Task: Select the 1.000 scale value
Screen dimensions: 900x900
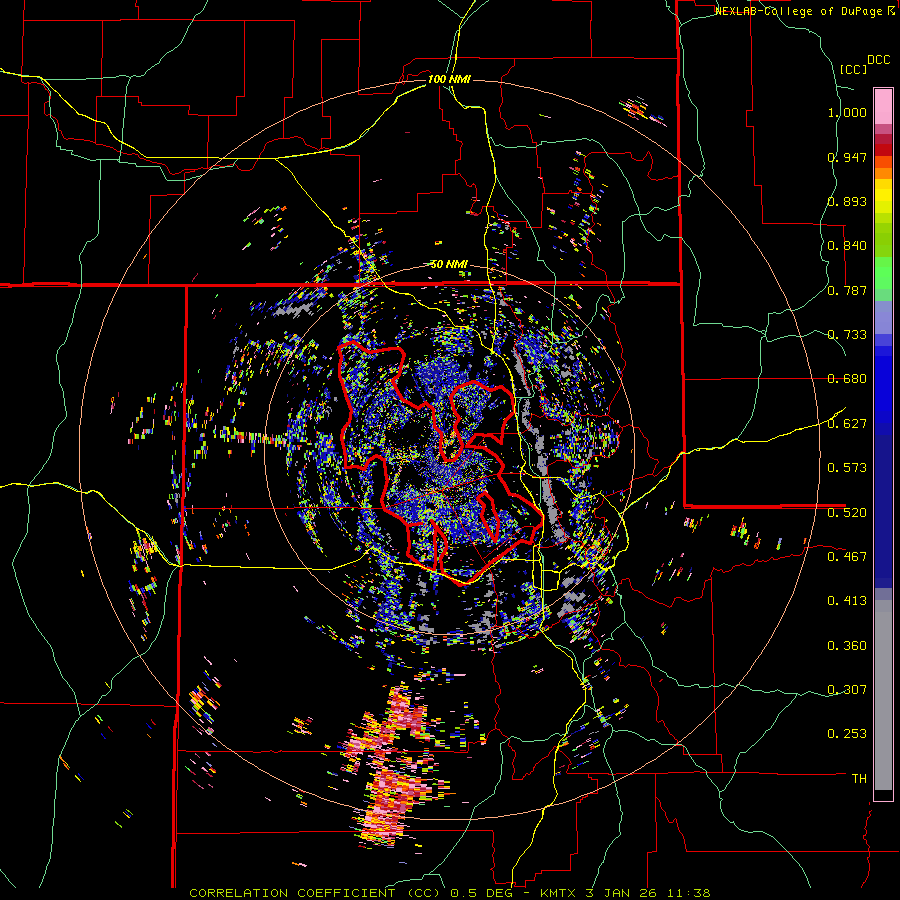Action: pos(847,112)
